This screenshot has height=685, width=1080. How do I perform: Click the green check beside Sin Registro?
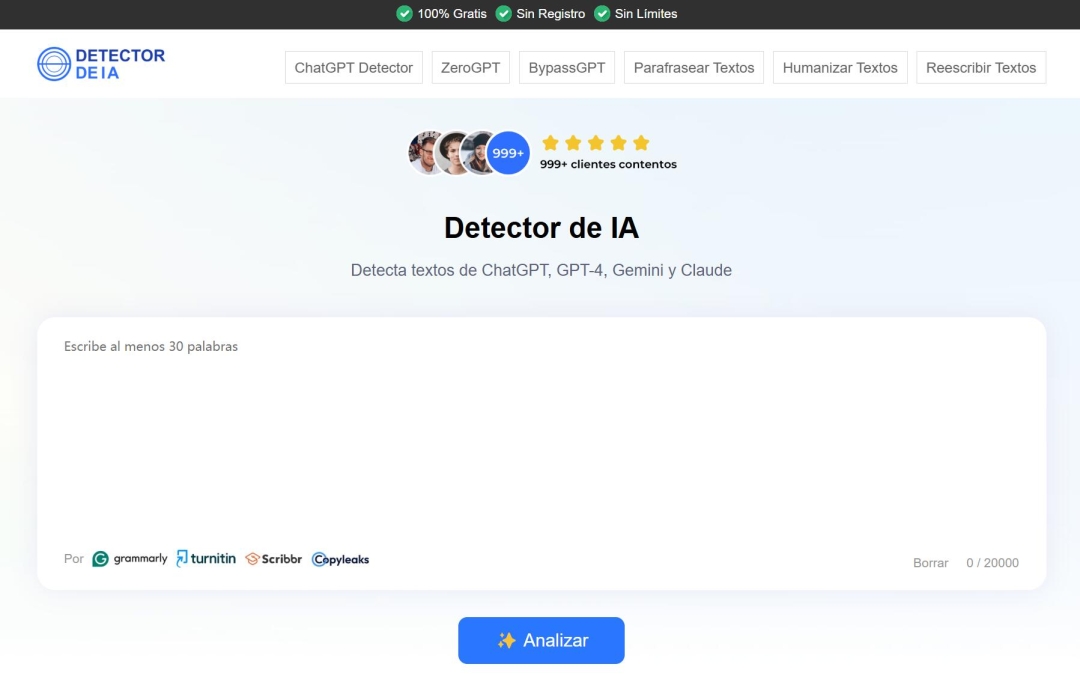pos(503,14)
